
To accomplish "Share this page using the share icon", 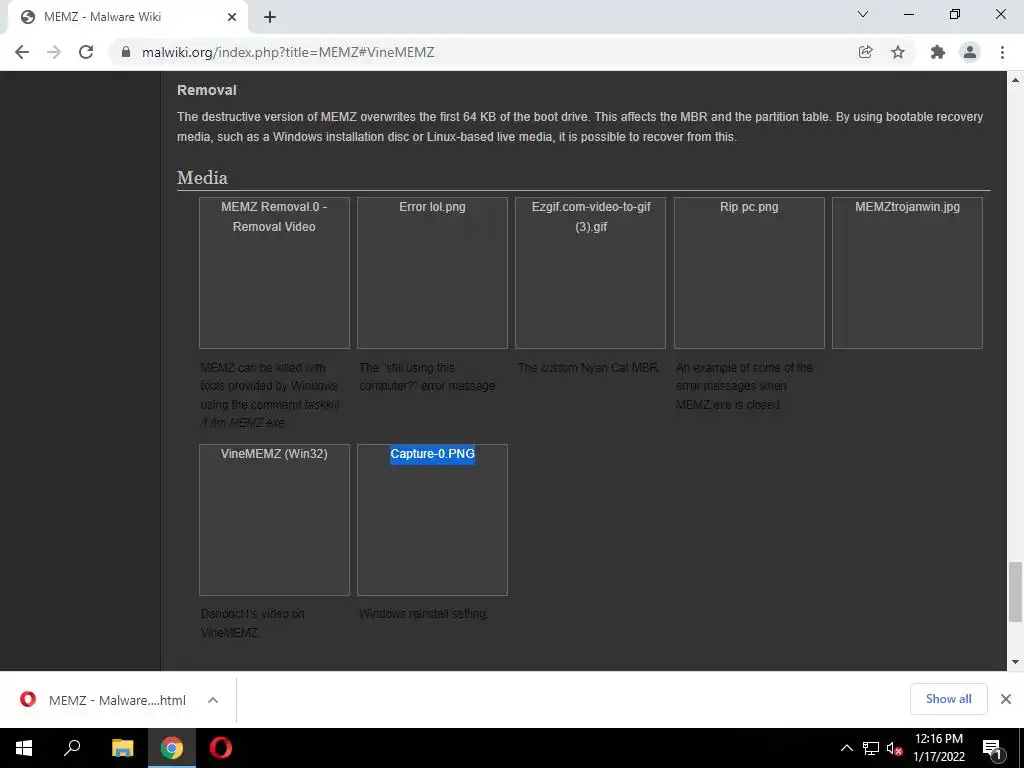I will pyautogui.click(x=865, y=52).
